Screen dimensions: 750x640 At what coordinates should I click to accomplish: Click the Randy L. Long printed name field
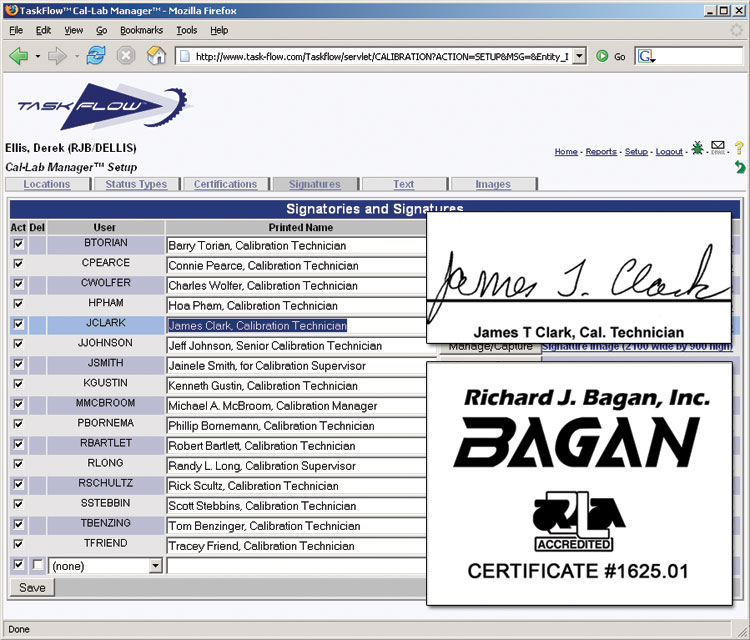click(x=296, y=466)
